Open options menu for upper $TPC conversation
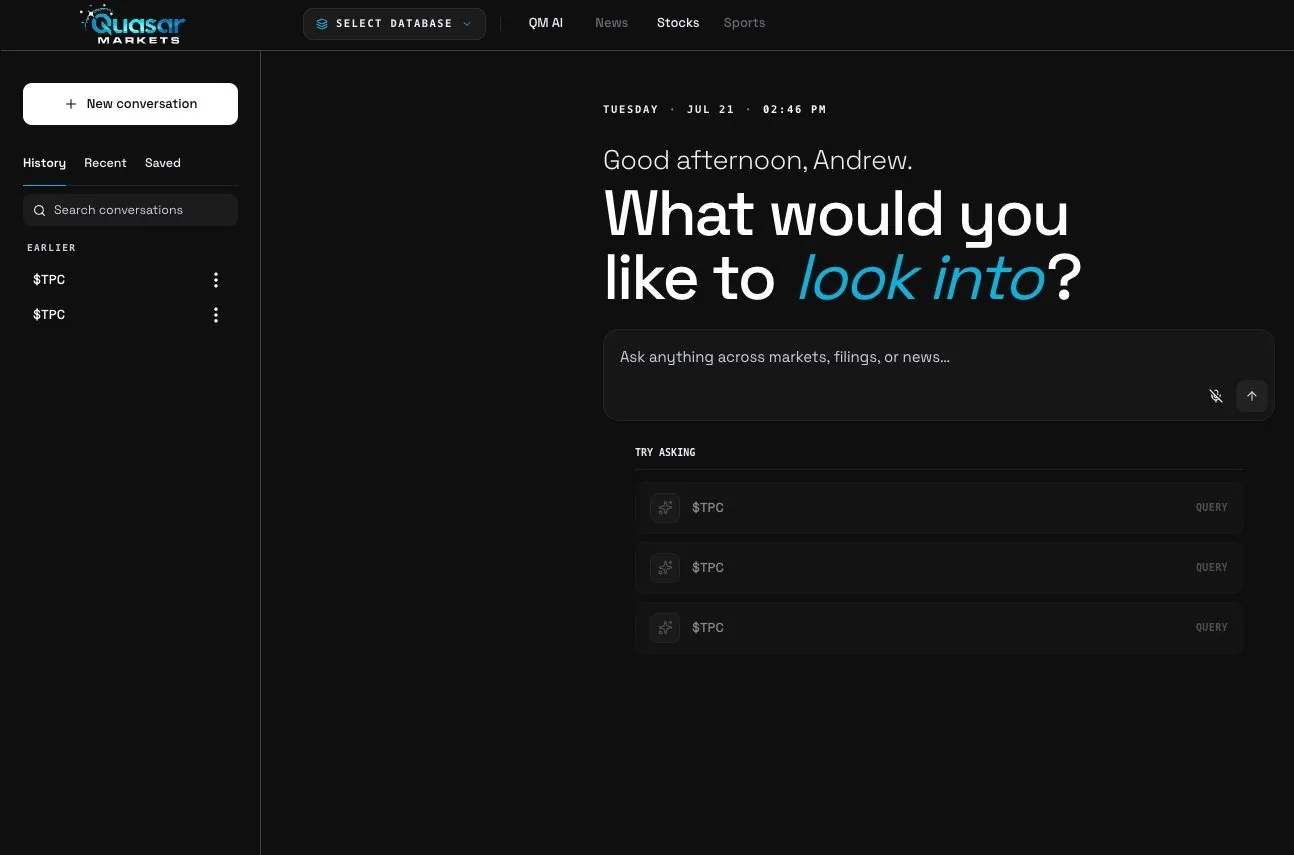This screenshot has height=855, width=1294. point(216,280)
